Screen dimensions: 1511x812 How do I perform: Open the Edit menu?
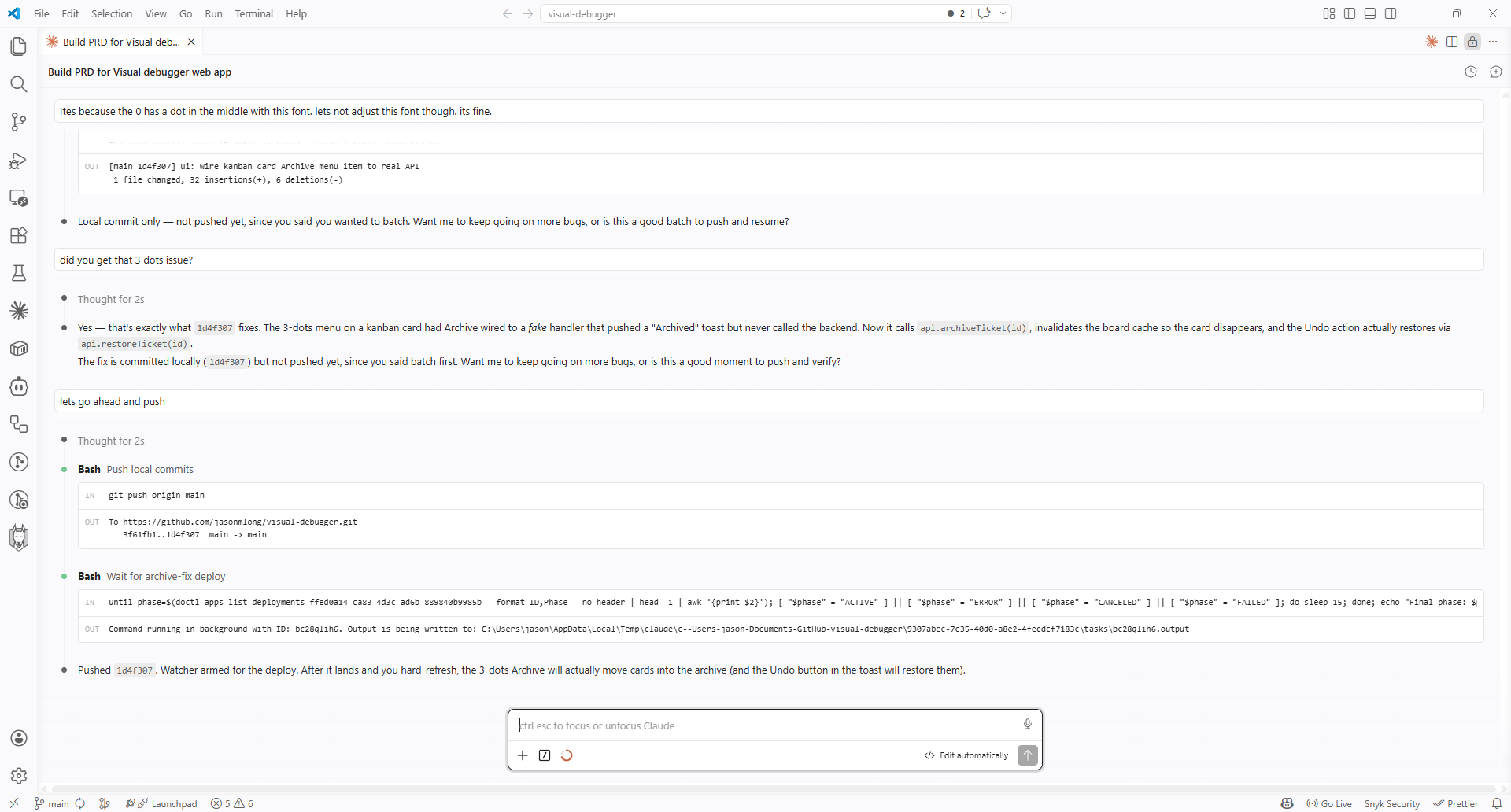pos(70,13)
